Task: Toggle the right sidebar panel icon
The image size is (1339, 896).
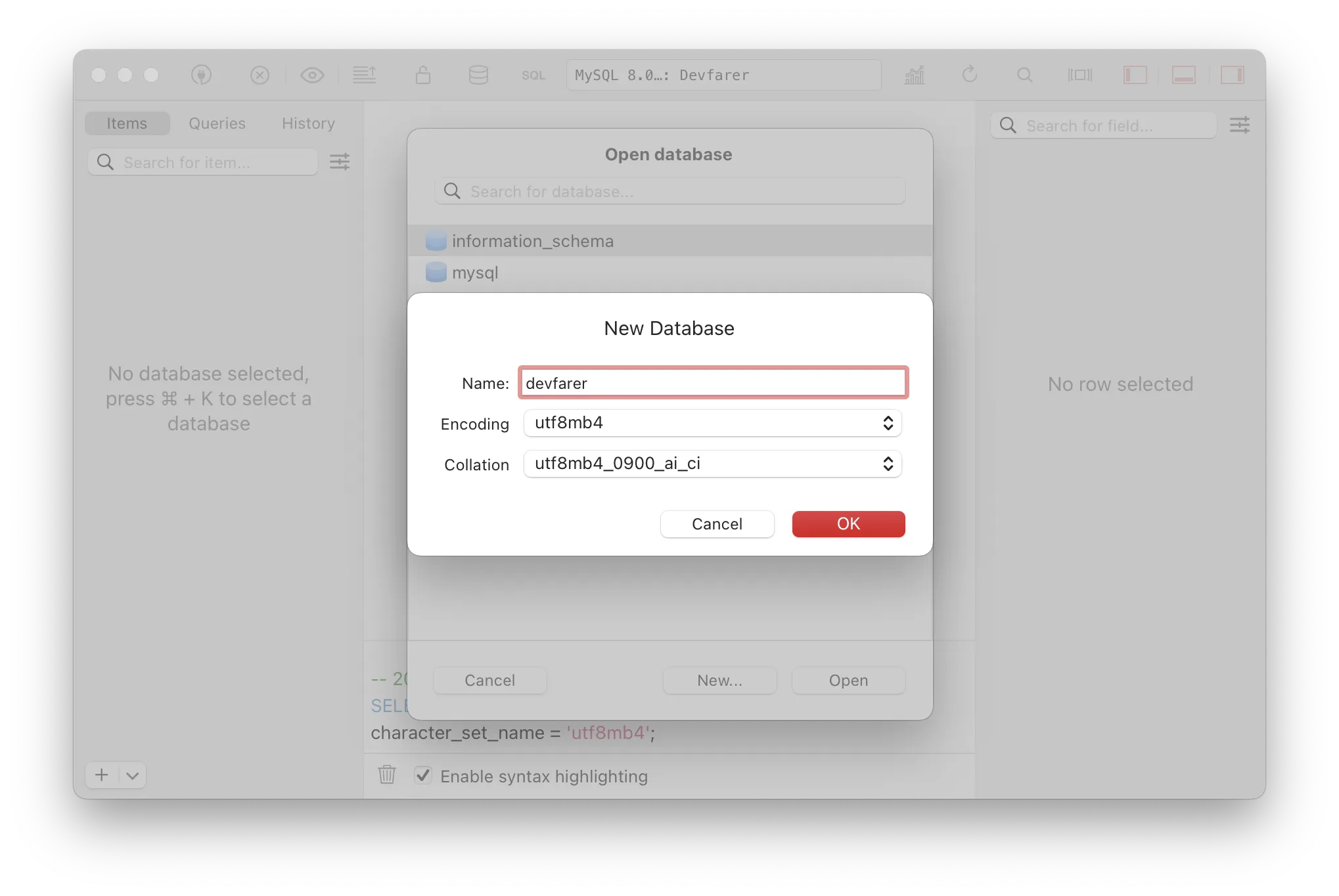Action: click(x=1233, y=75)
